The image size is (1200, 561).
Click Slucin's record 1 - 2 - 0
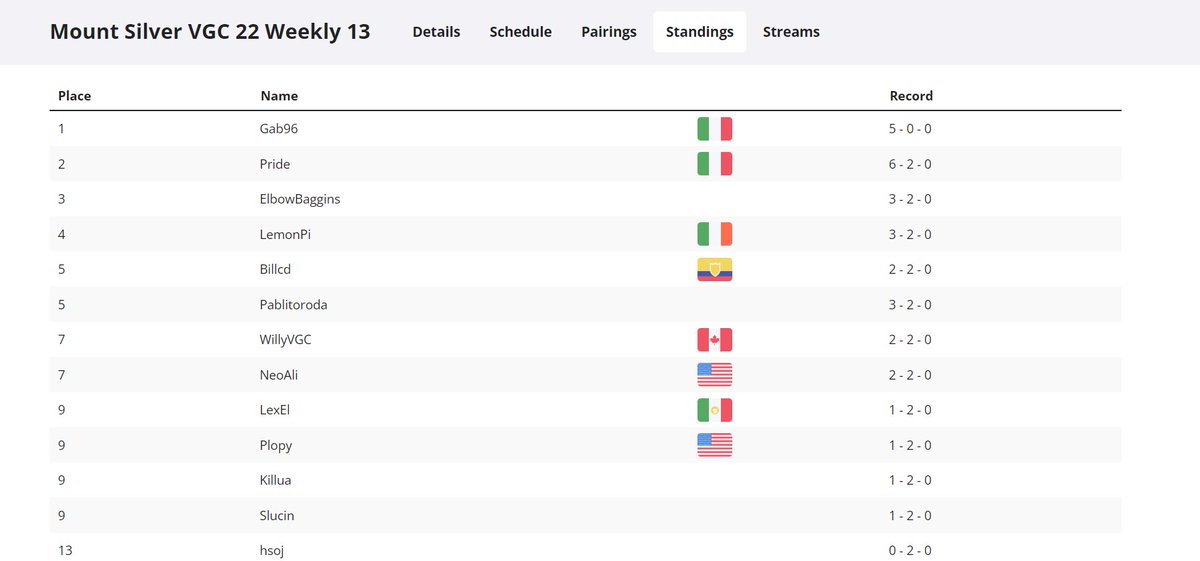(x=910, y=515)
